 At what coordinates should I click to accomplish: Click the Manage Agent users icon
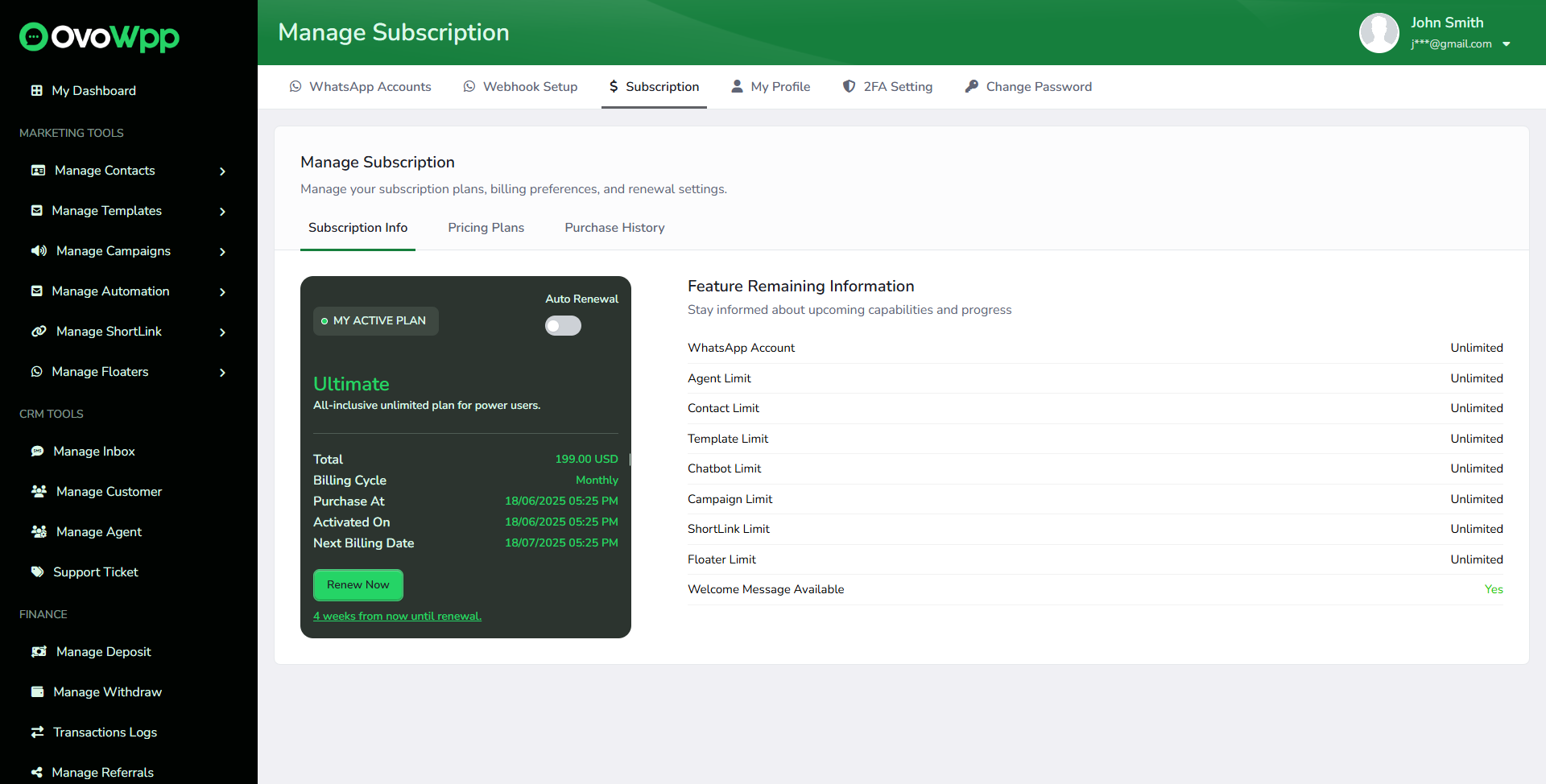click(x=39, y=531)
